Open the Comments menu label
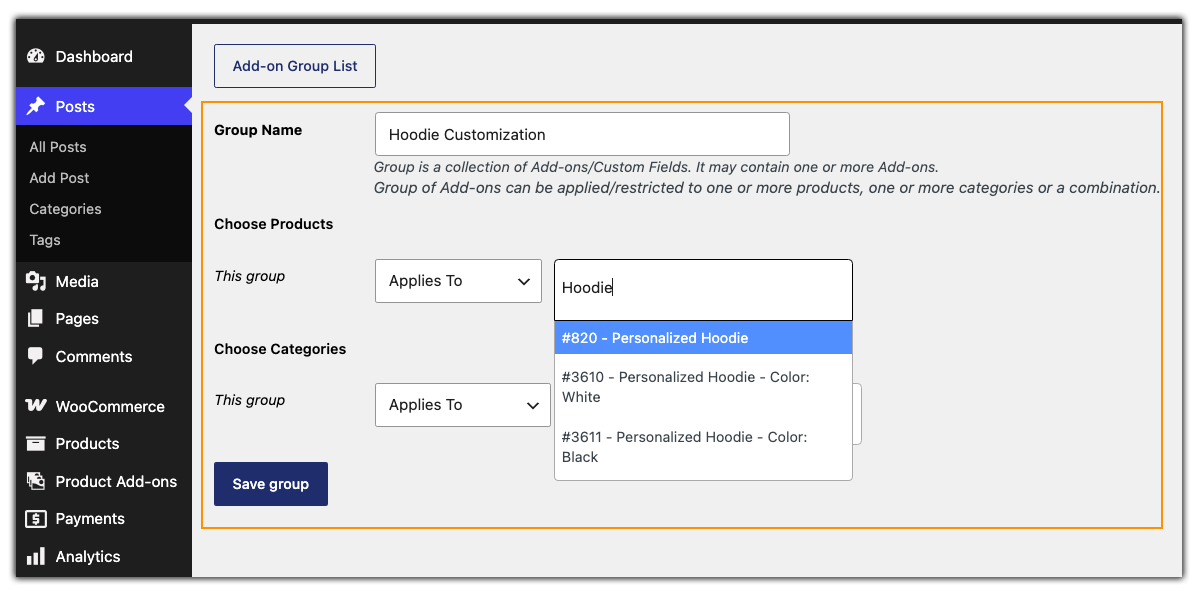Viewport: 1200px width, 592px height. point(94,356)
